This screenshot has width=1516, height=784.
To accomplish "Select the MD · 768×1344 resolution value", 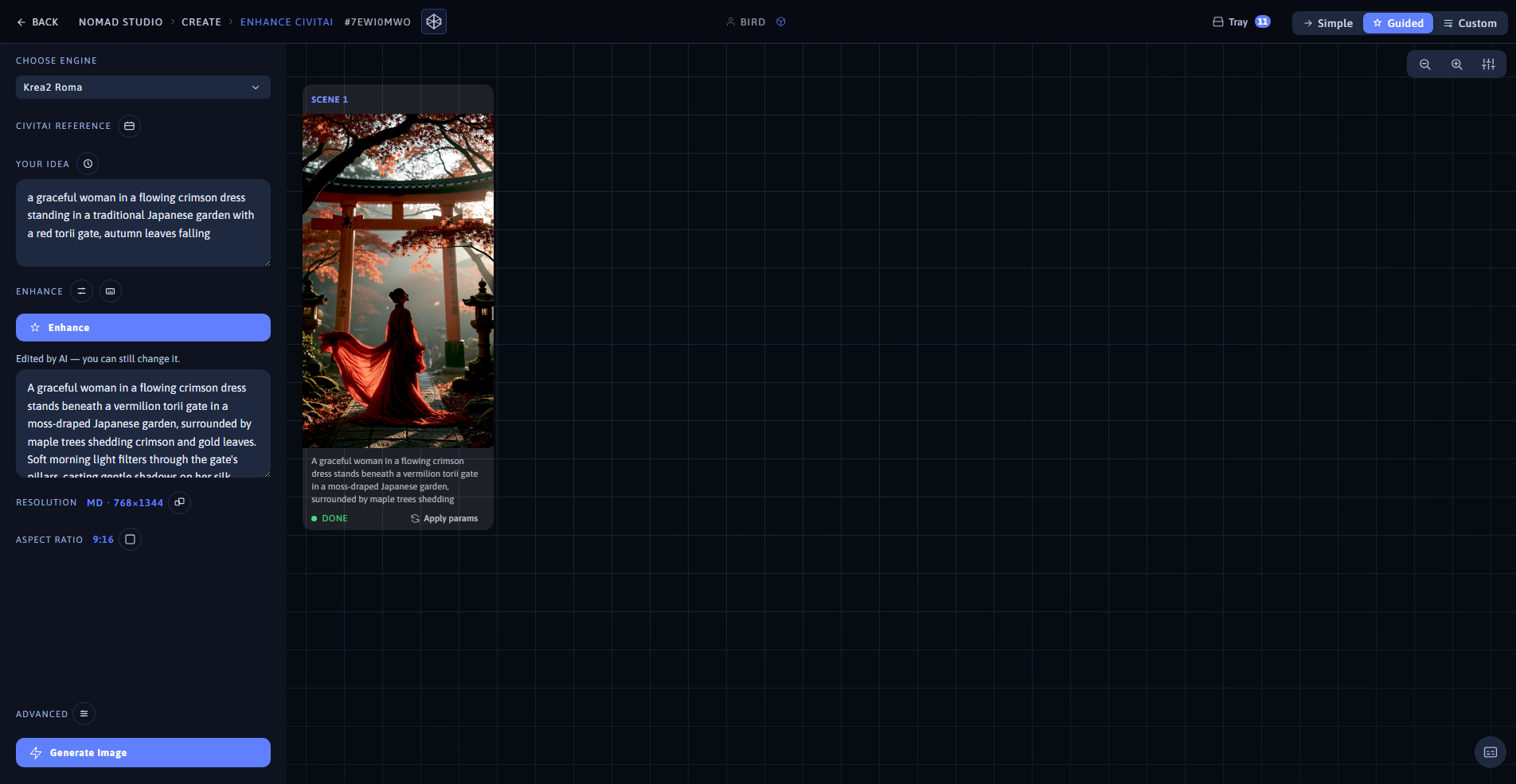I will tap(125, 503).
